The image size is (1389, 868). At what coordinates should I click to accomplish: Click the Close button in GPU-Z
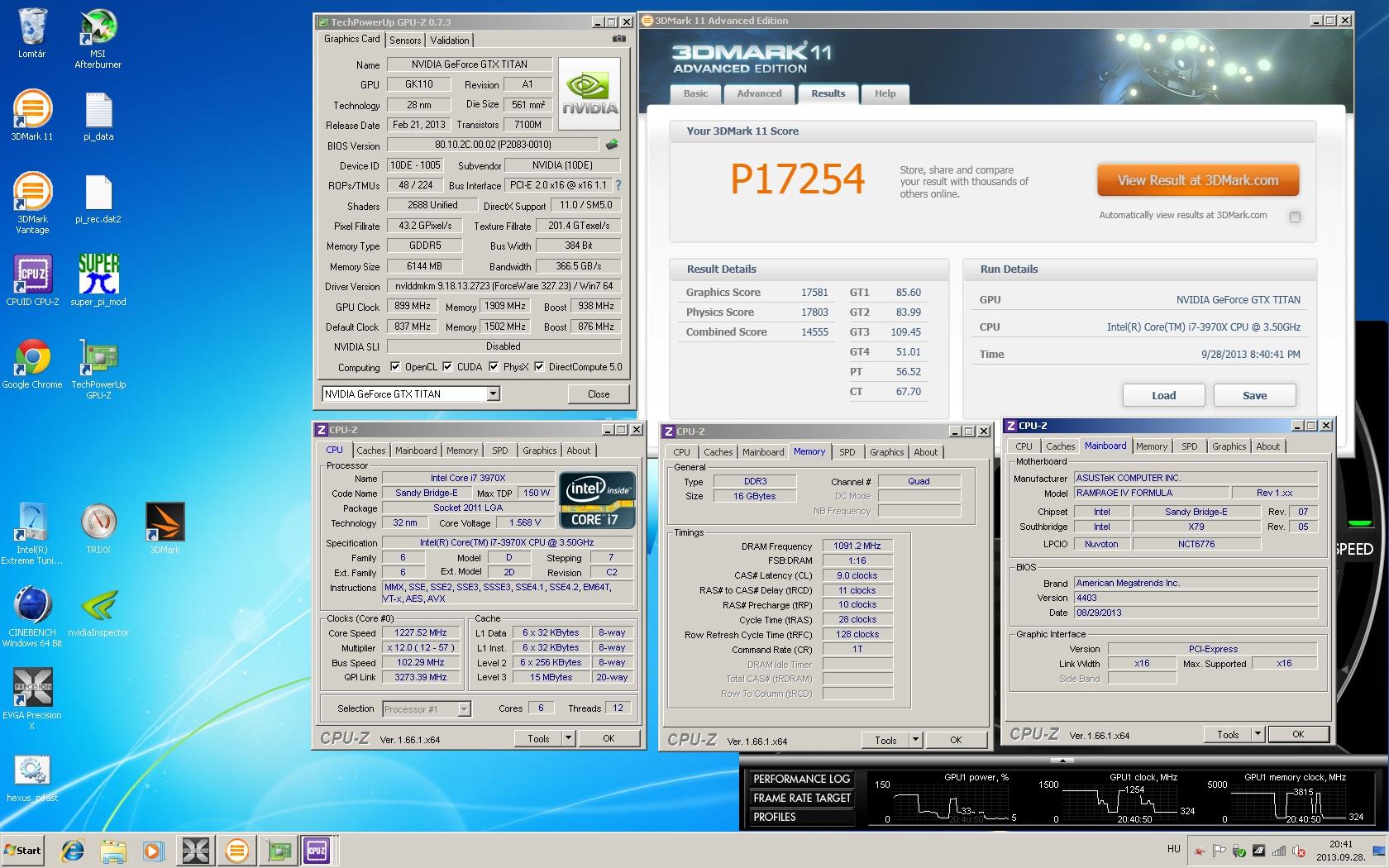[599, 394]
